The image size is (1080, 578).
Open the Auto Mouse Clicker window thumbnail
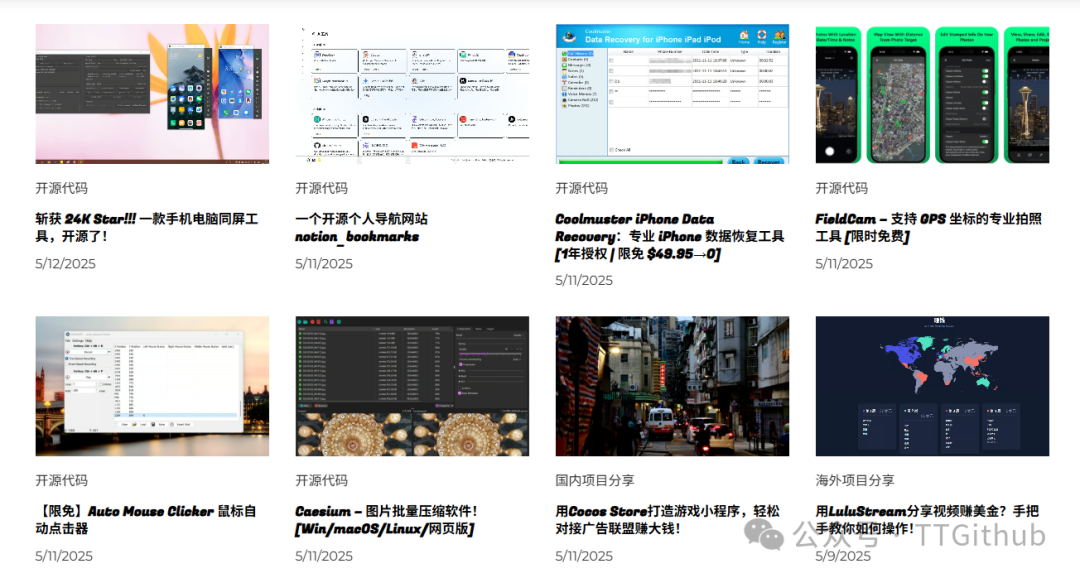click(x=152, y=386)
